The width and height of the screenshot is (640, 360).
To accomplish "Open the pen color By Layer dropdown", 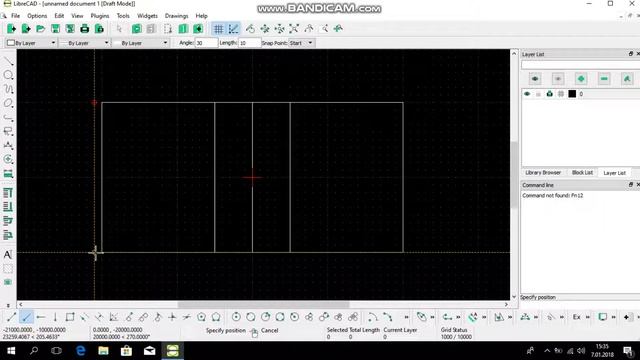I will 31,43.
